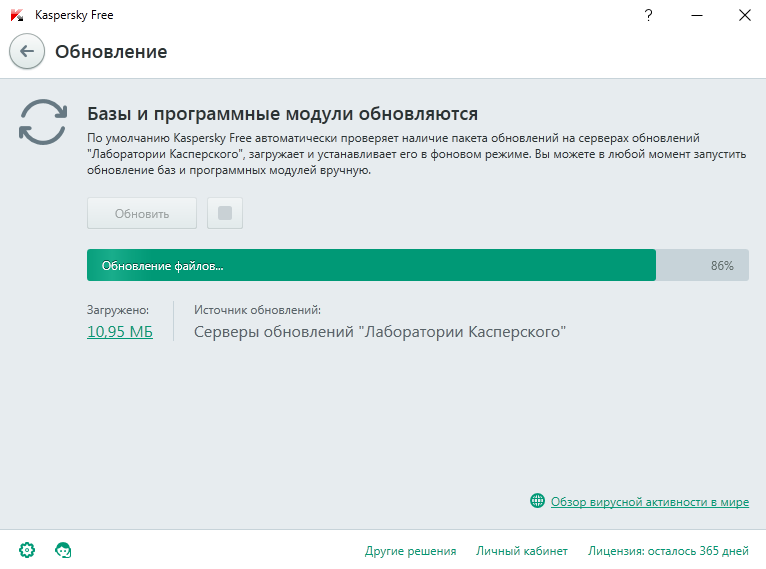This screenshot has height=569, width=766.
Task: Minimize the Kaspersky Free window
Action: coord(697,15)
